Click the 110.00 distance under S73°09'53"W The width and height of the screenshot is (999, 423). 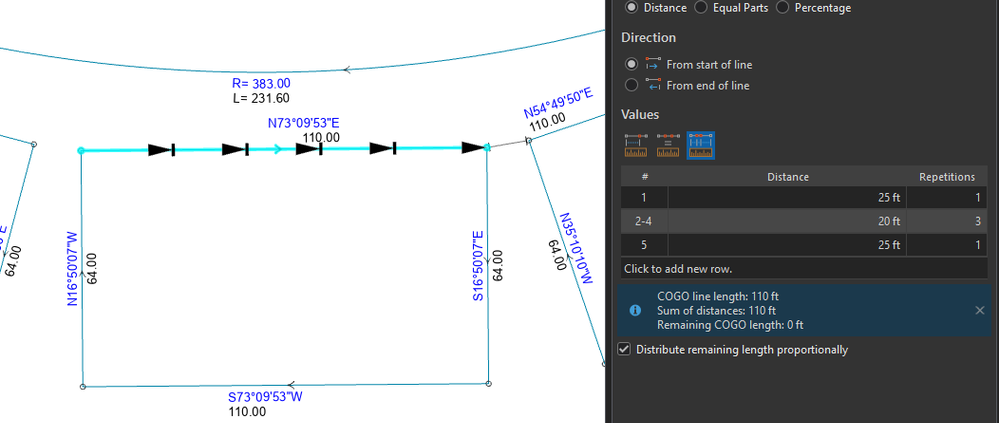click(x=247, y=412)
